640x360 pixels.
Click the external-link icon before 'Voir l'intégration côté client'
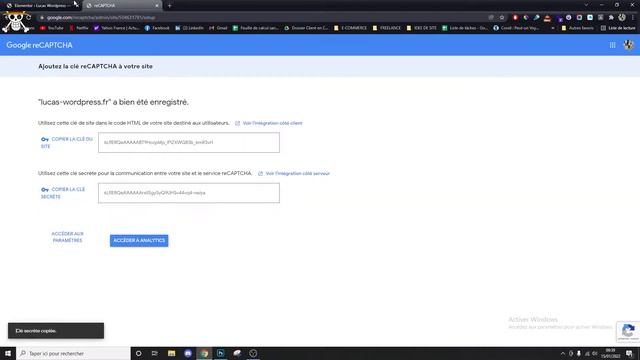pos(237,123)
